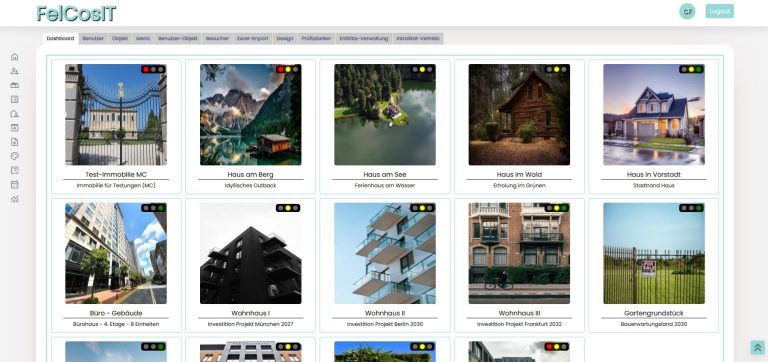This screenshot has height=362, width=768.
Task: Open the calendar icon in the sidebar
Action: click(15, 185)
